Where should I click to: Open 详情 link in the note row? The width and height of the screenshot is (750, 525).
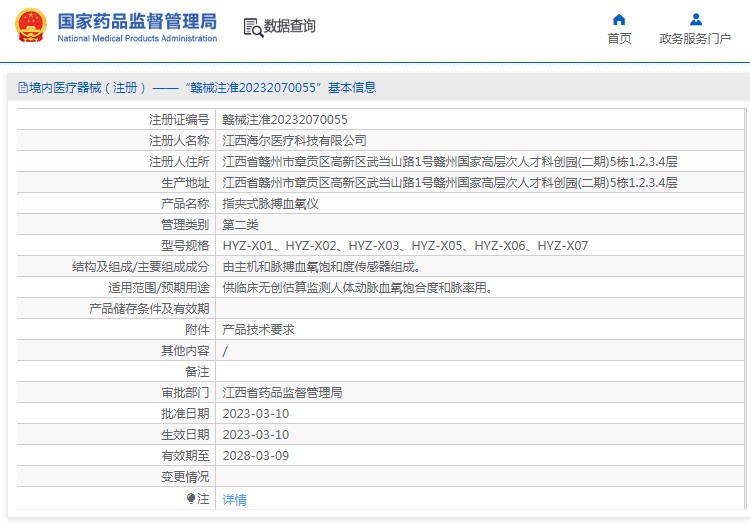(234, 500)
